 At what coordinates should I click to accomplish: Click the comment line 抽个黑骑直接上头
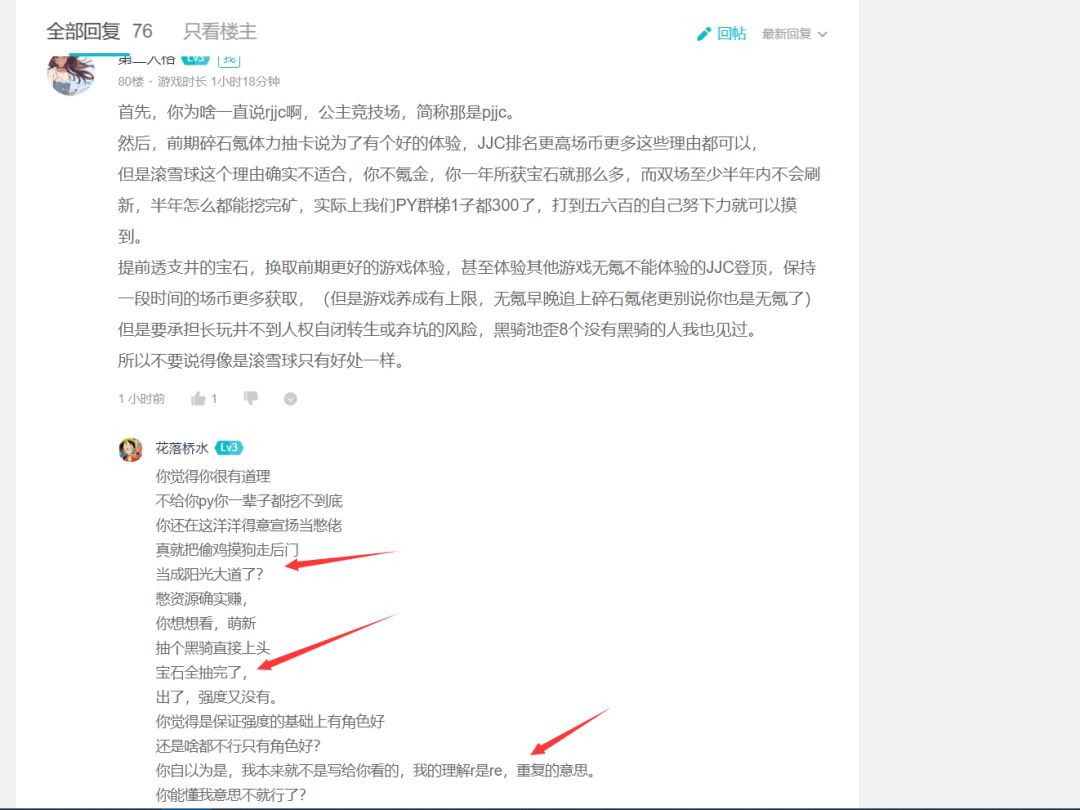point(213,647)
